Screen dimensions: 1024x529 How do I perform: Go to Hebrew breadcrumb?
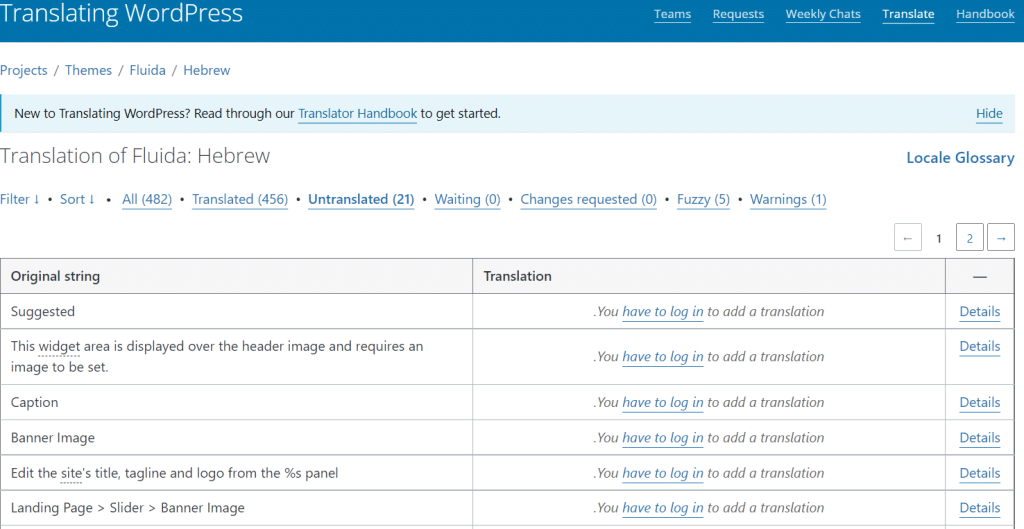pos(206,70)
